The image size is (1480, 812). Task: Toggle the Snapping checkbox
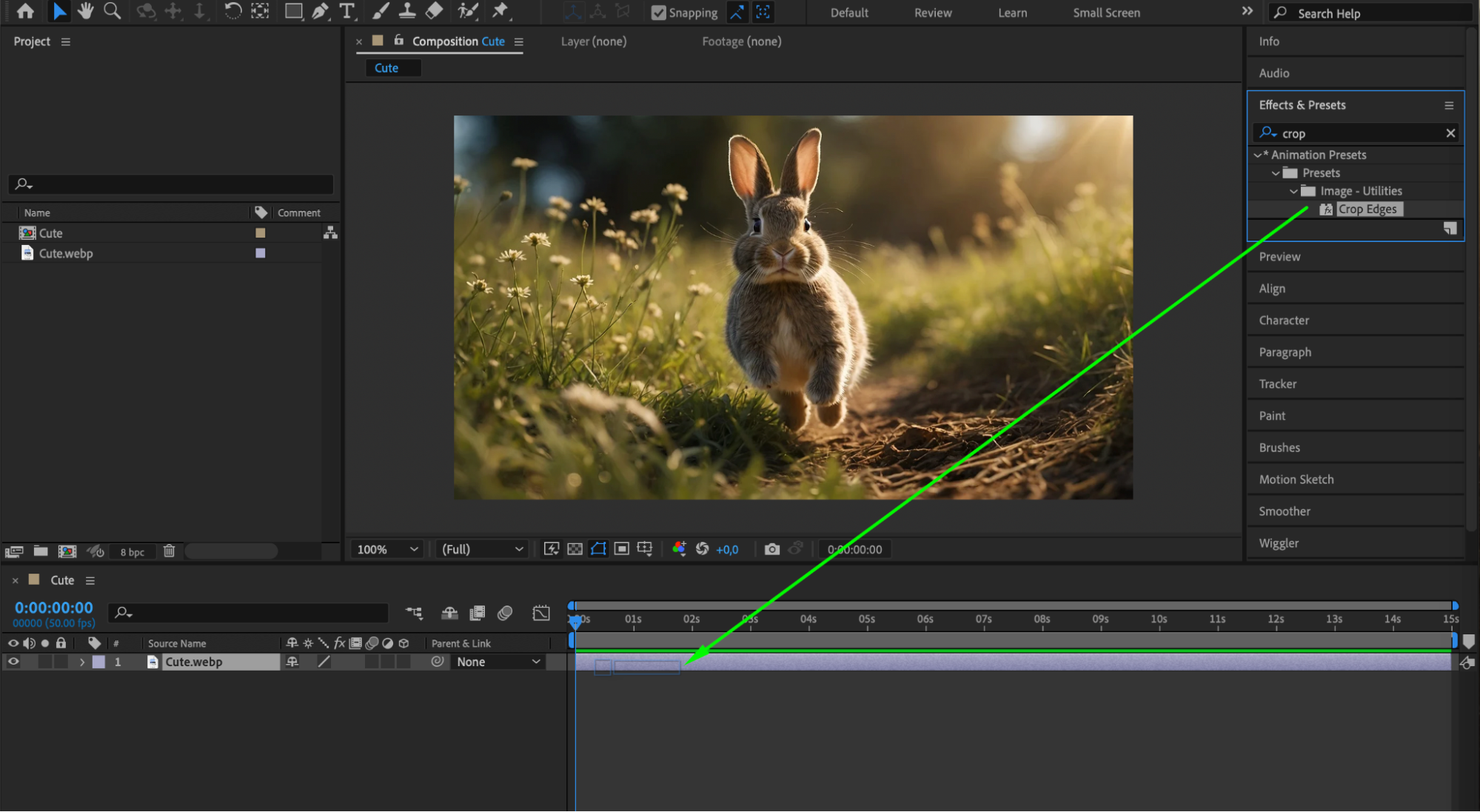click(x=658, y=13)
